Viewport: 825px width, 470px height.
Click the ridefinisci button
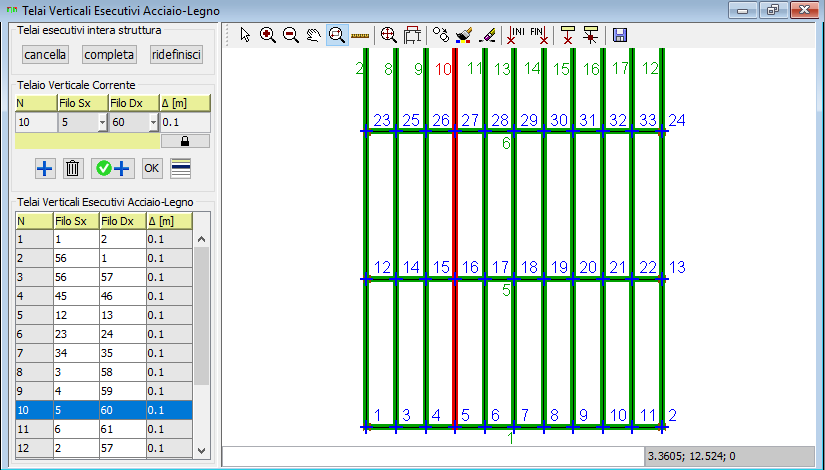pyautogui.click(x=176, y=55)
